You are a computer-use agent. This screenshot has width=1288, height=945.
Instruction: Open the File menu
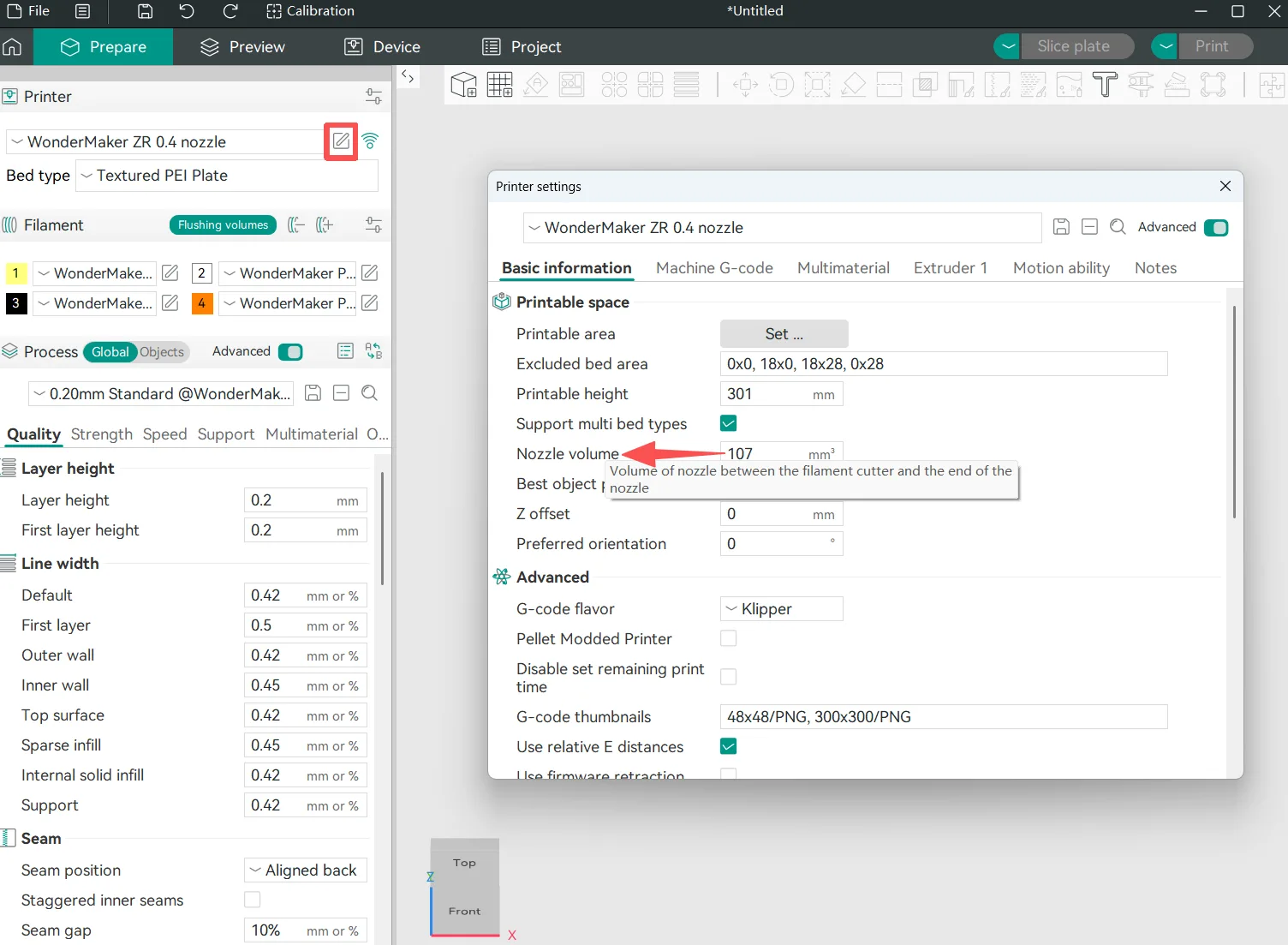tap(28, 11)
